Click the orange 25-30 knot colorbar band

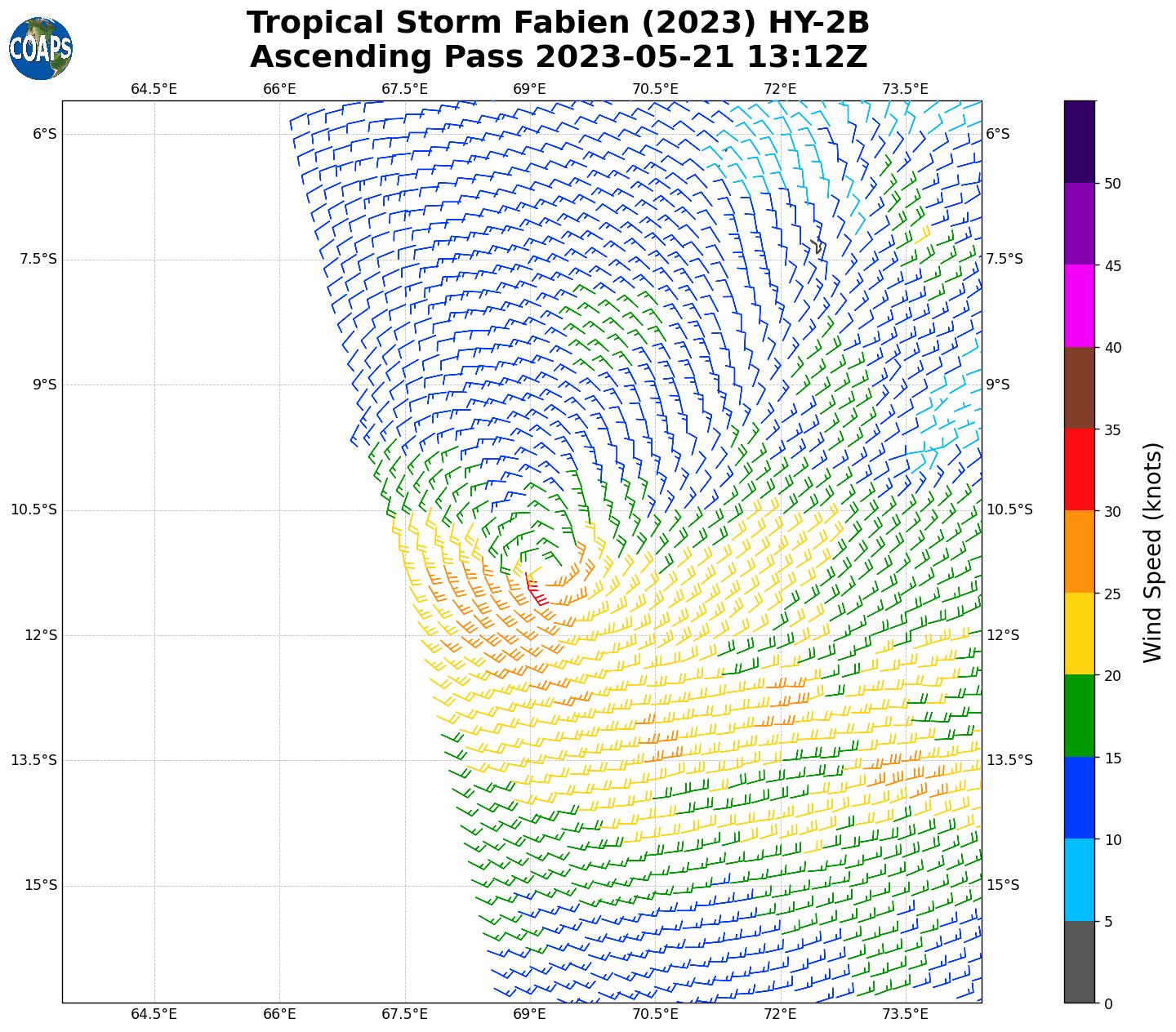coord(1079,551)
